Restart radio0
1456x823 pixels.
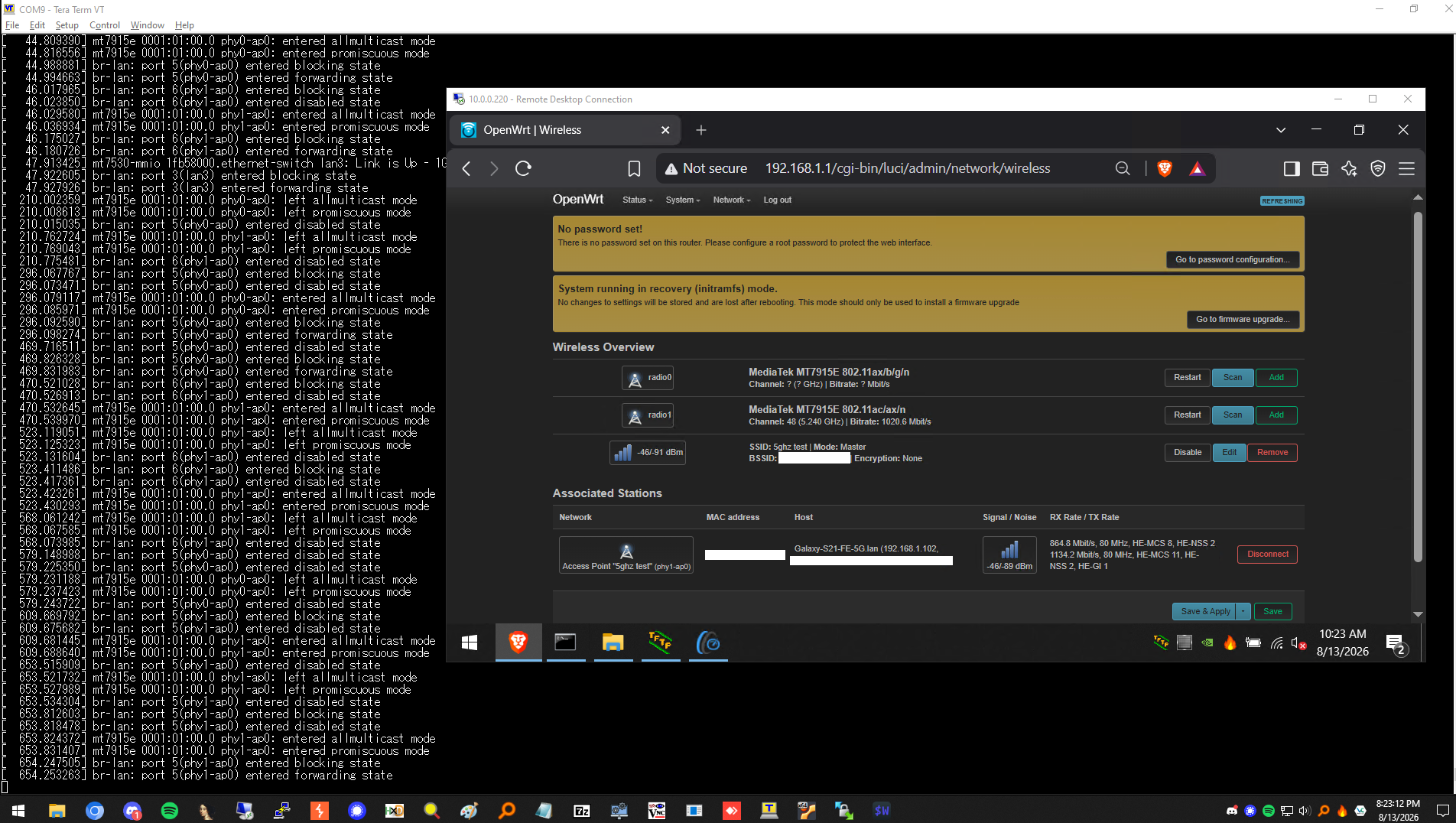pyautogui.click(x=1188, y=378)
